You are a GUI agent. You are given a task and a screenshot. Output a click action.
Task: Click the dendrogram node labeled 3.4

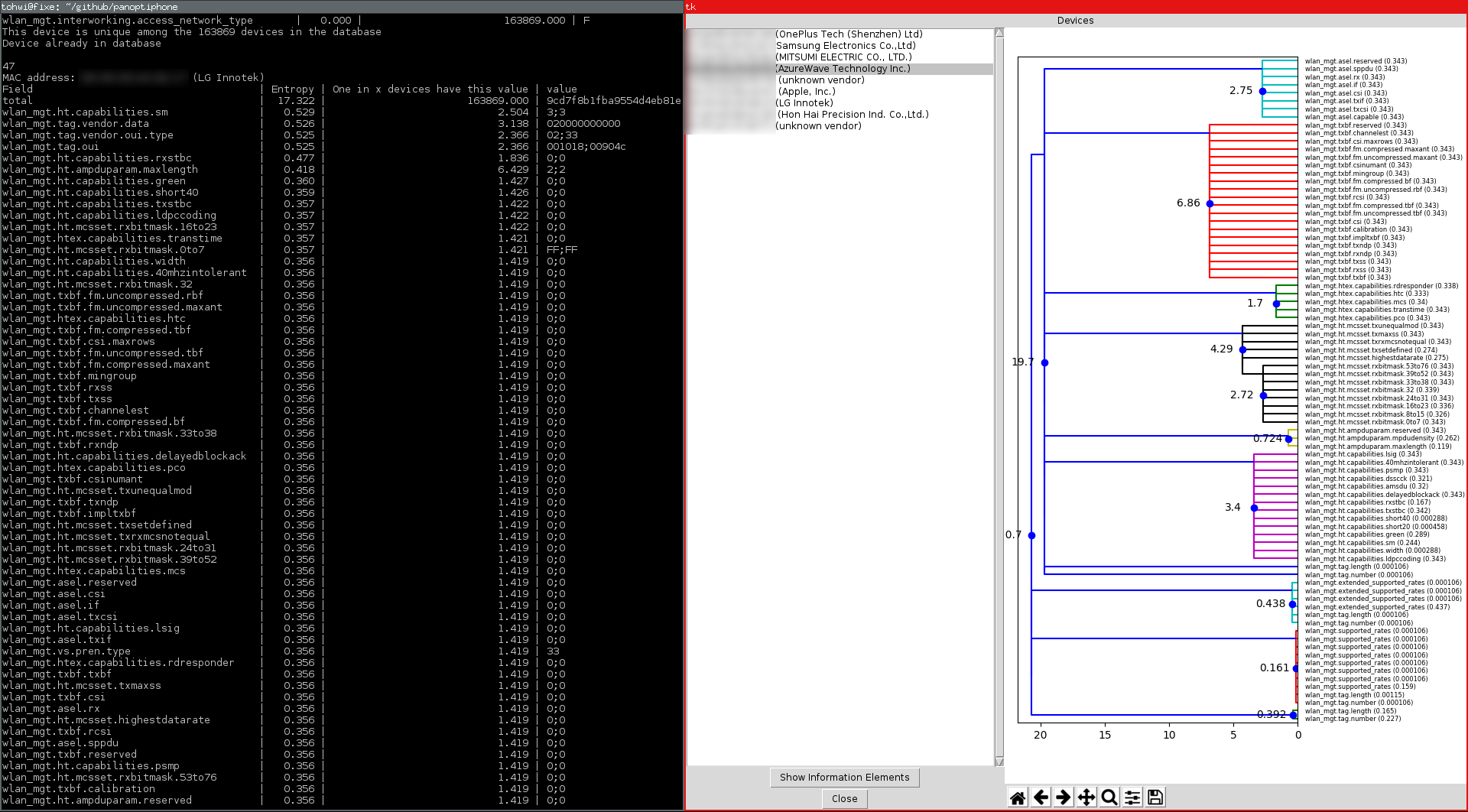click(x=1254, y=508)
